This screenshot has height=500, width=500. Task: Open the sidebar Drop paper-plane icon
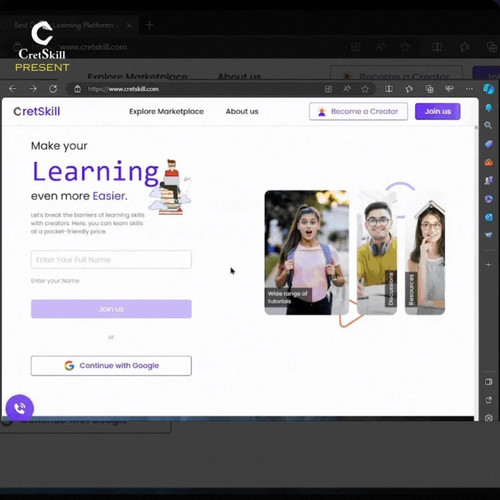click(489, 235)
